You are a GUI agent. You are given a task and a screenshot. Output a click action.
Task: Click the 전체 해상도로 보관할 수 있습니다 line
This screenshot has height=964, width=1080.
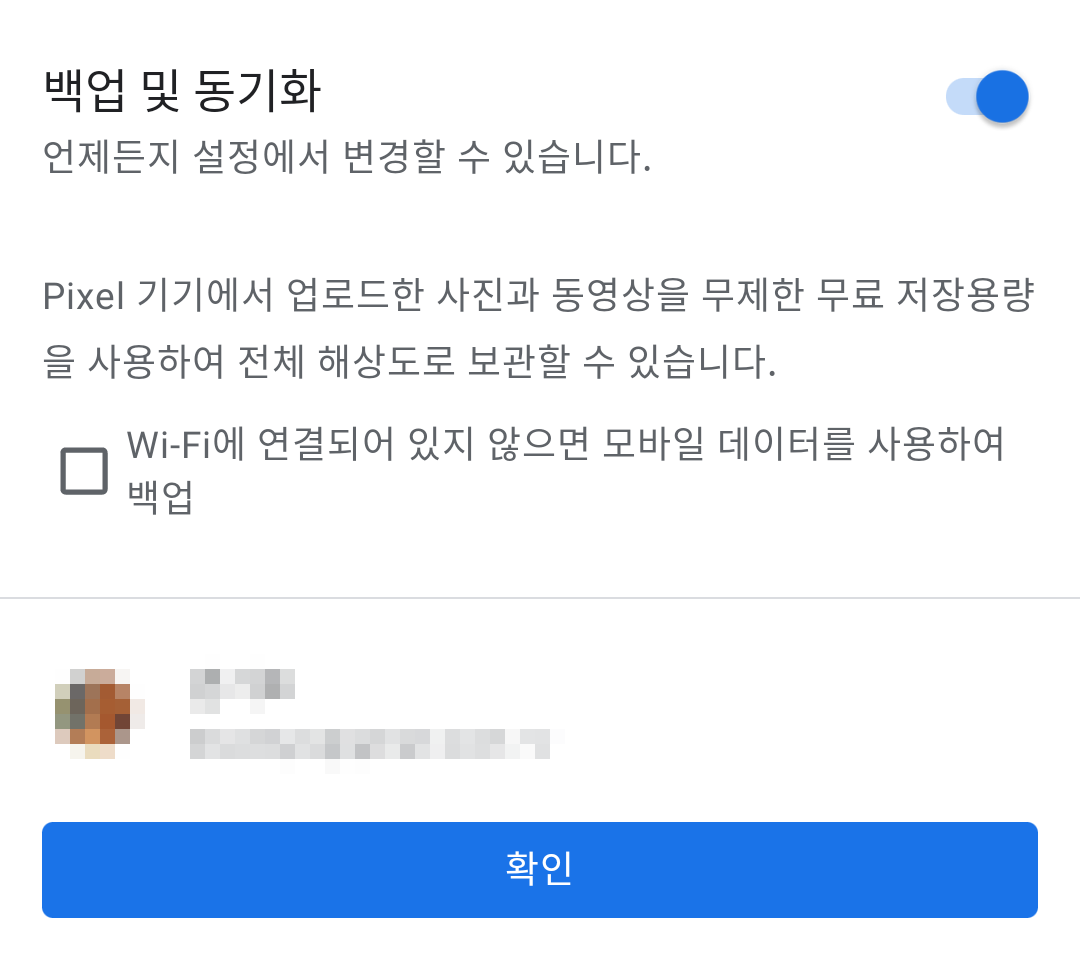pos(507,362)
